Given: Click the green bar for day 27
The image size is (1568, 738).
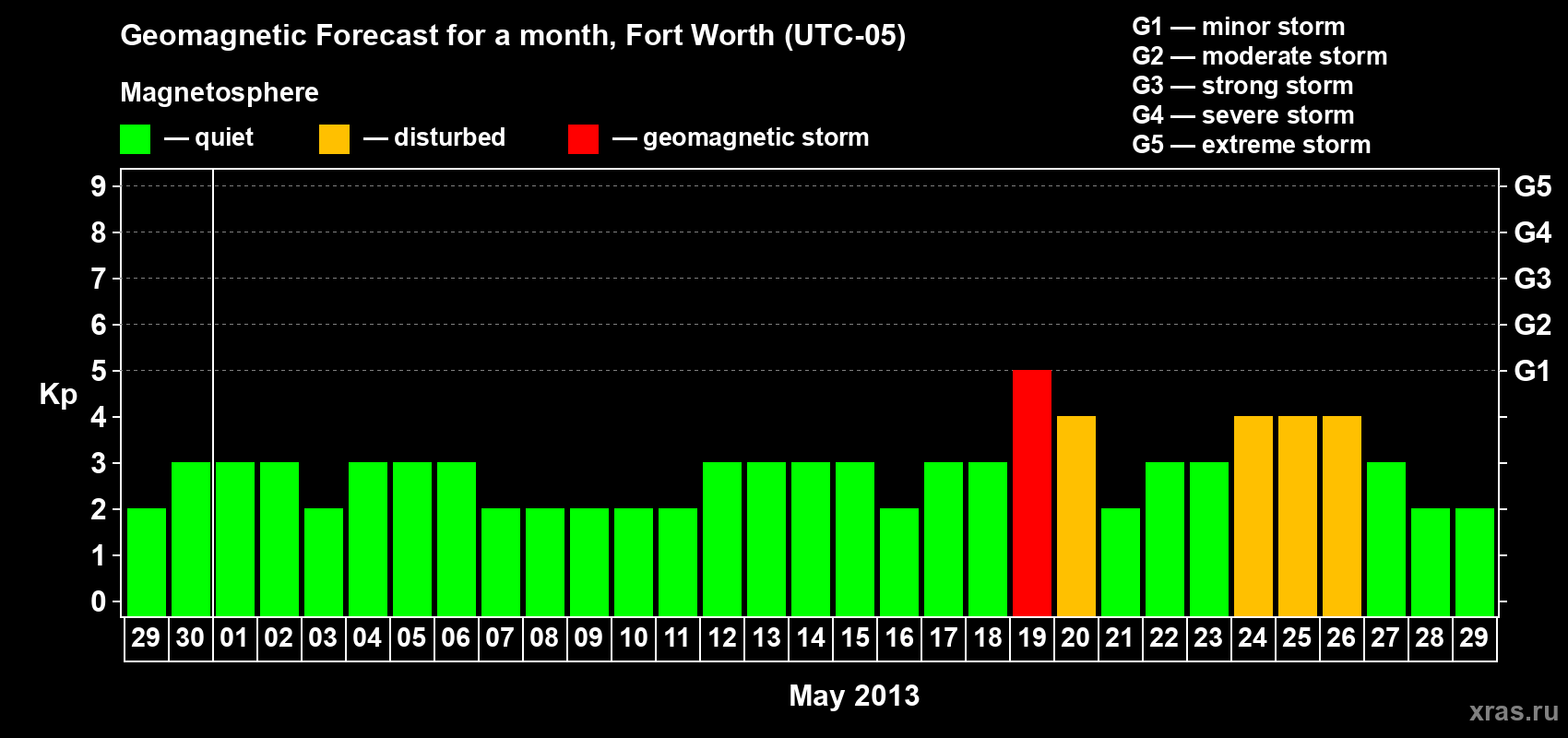Looking at the screenshot, I should tap(1386, 540).
